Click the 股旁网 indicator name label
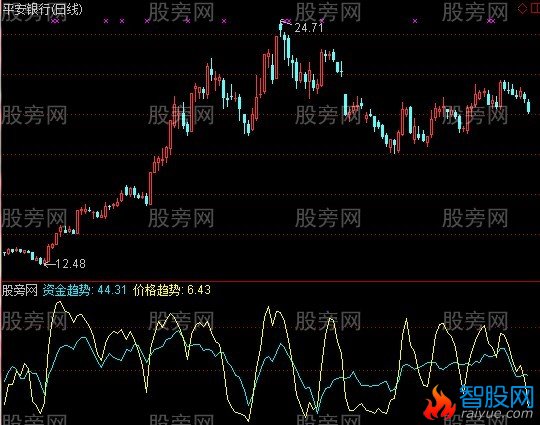The width and height of the screenshot is (540, 425). coord(20,290)
